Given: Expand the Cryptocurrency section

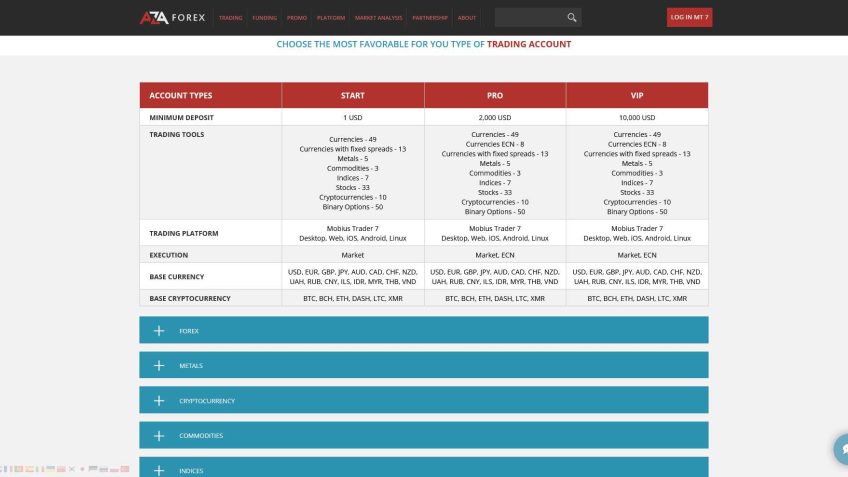Looking at the screenshot, I should [x=423, y=400].
